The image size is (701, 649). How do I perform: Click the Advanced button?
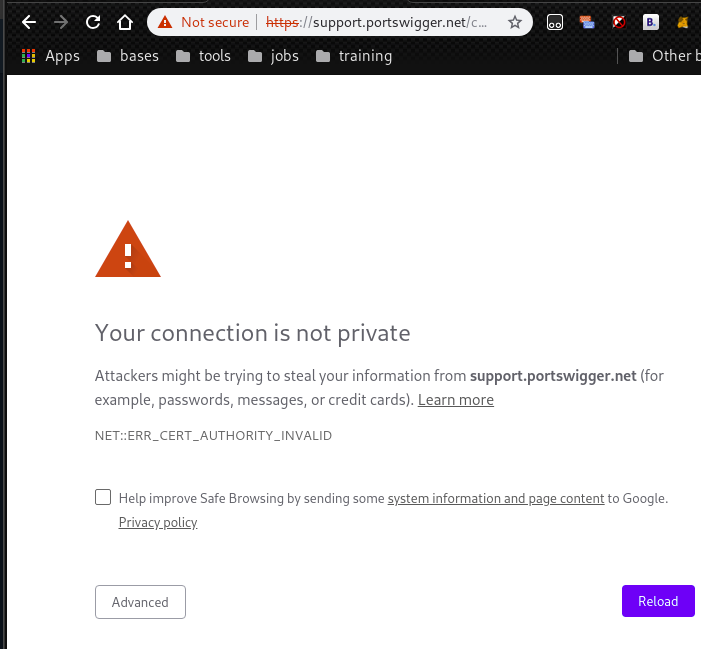[140, 602]
